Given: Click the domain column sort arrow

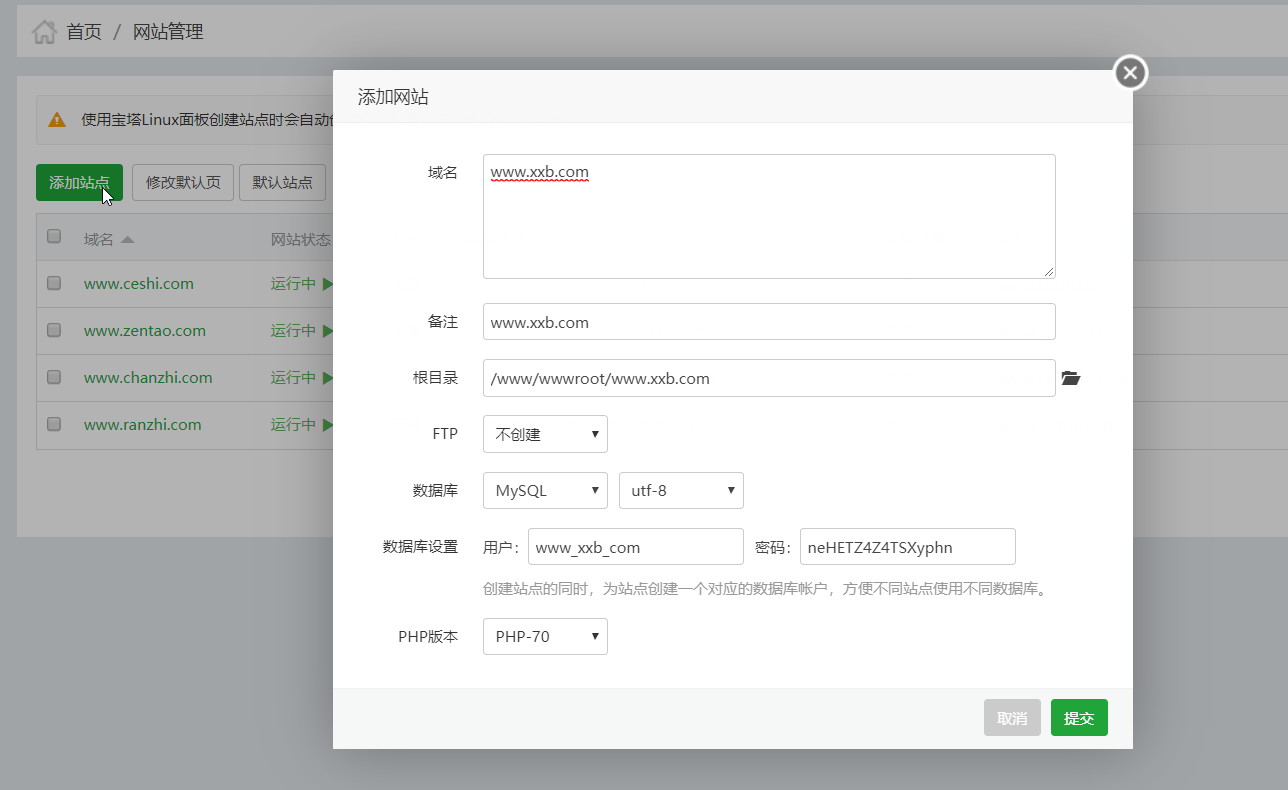Looking at the screenshot, I should point(127,240).
